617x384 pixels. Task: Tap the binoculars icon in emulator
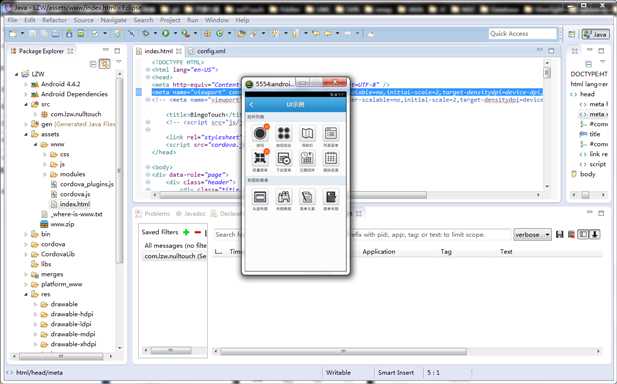coord(284,197)
